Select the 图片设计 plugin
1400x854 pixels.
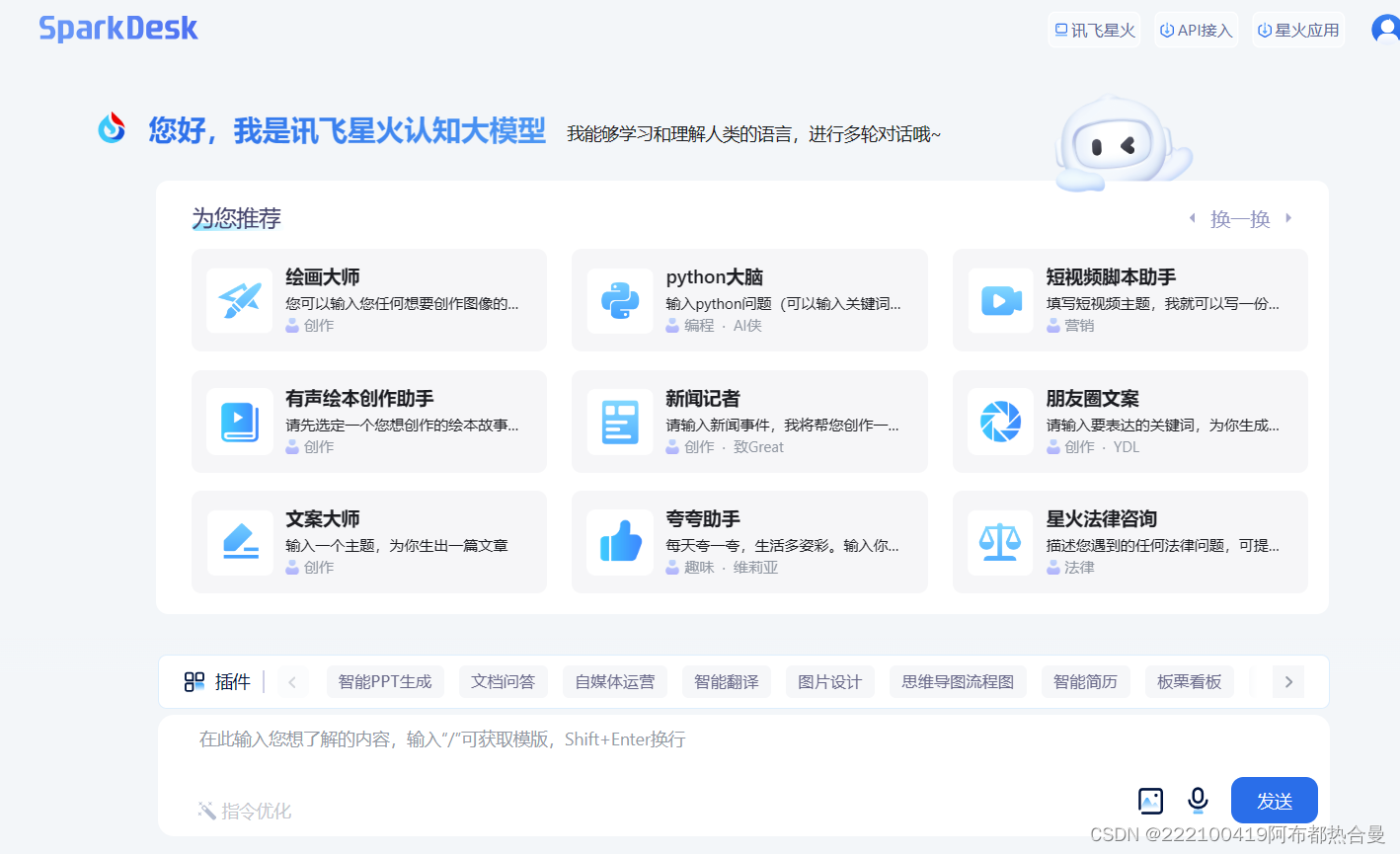pyautogui.click(x=830, y=681)
